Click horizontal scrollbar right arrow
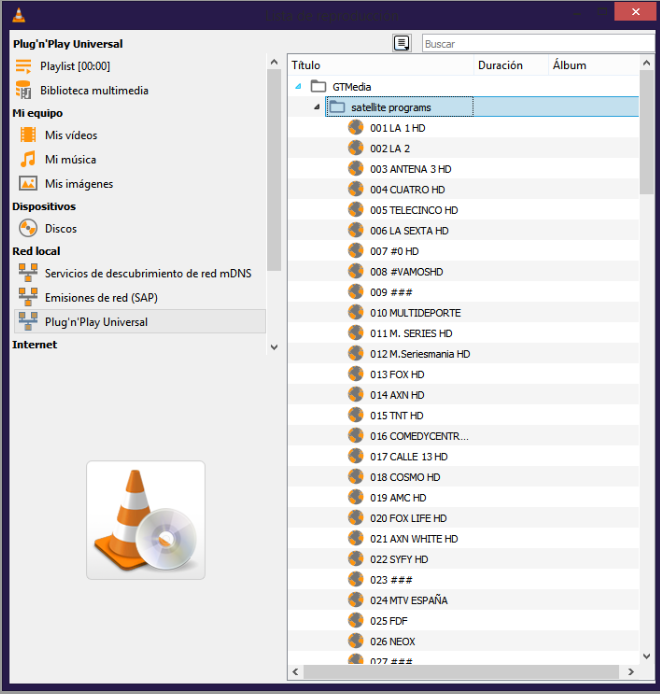 (631, 672)
